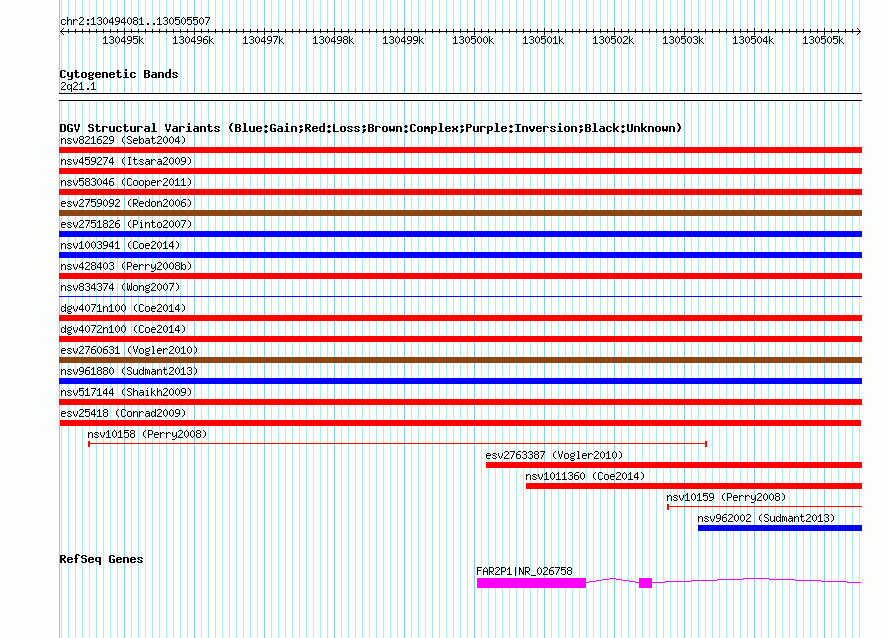The image size is (890, 638).
Task: Click the 130496k ruler tick label
Action: coord(193,40)
